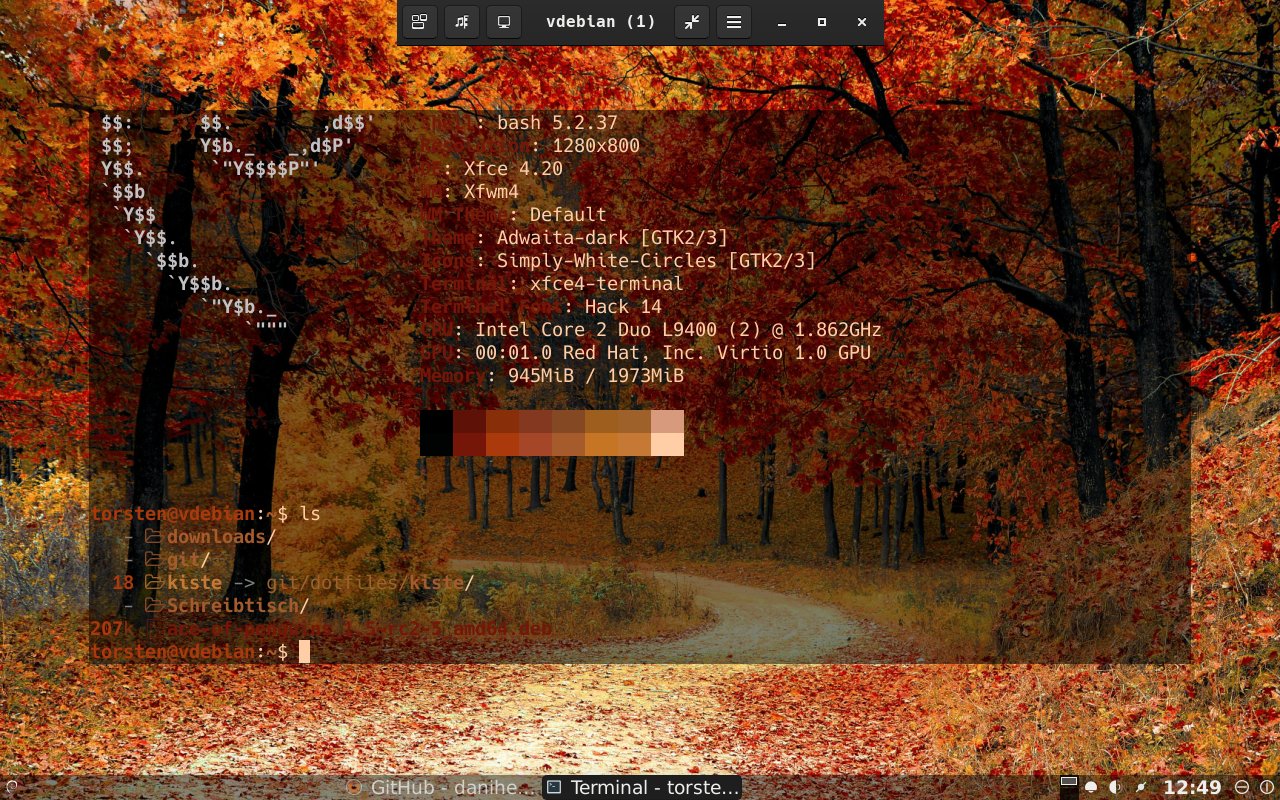1280x800 pixels.
Task: Switch to the GitHub browser window in taskbar
Action: (437, 787)
